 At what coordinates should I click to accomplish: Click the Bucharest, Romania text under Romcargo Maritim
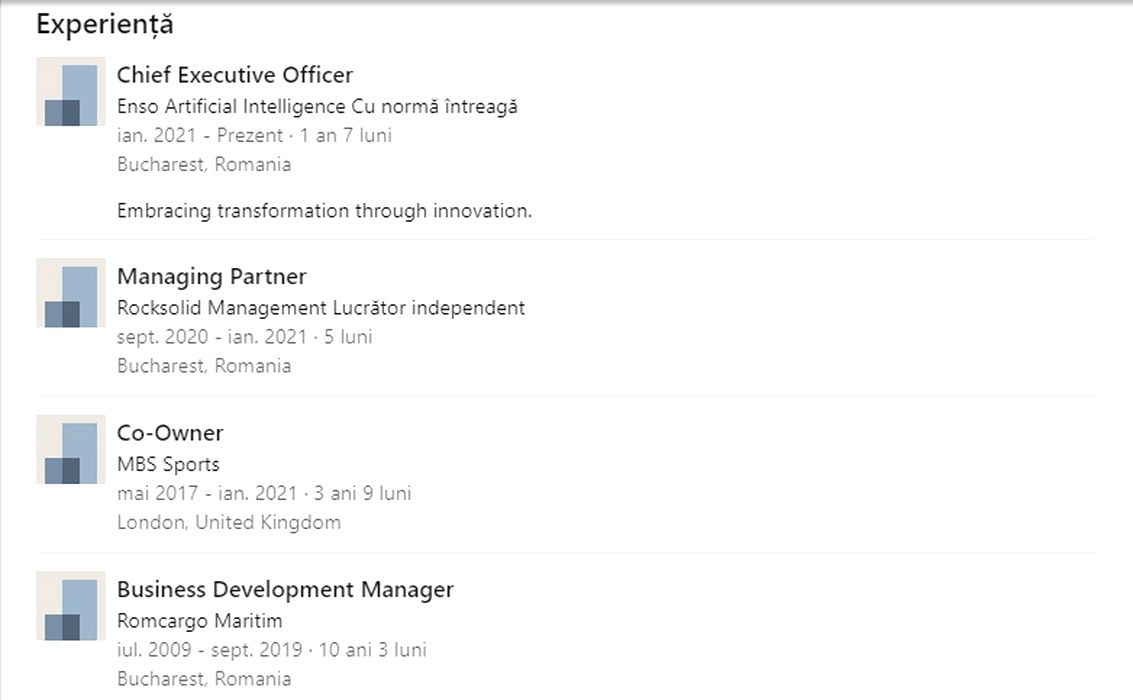click(x=204, y=679)
